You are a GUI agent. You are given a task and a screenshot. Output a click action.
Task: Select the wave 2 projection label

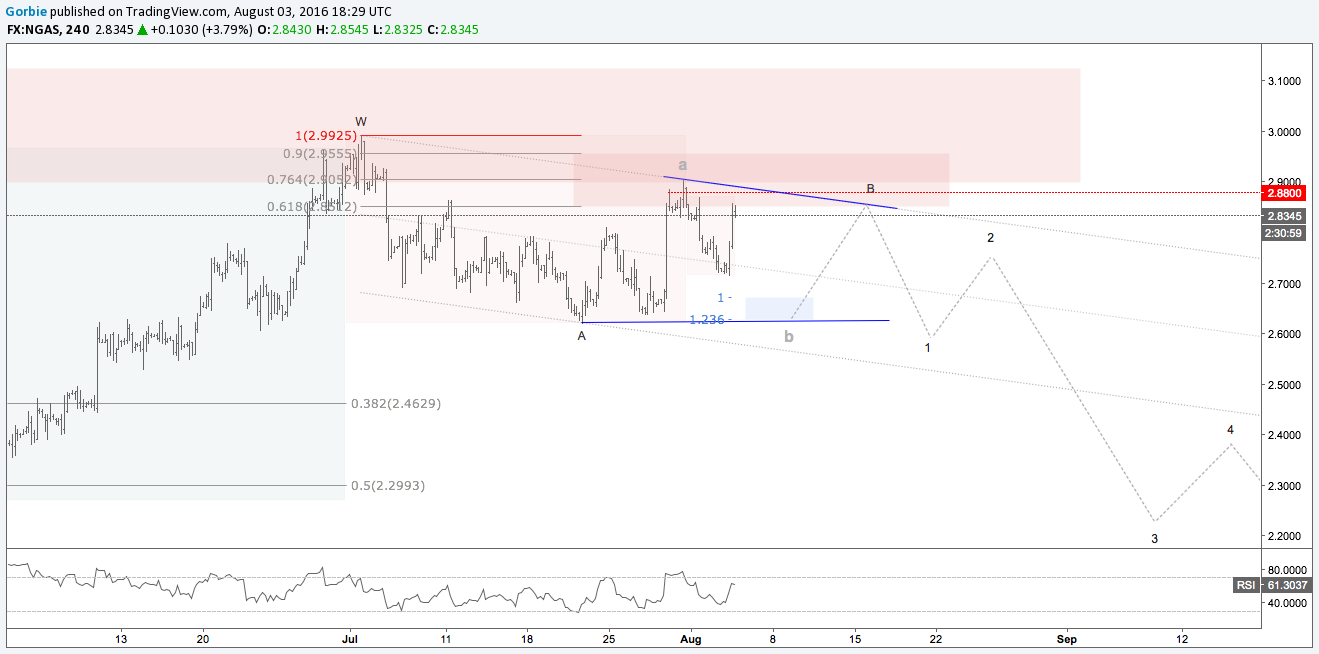click(990, 238)
